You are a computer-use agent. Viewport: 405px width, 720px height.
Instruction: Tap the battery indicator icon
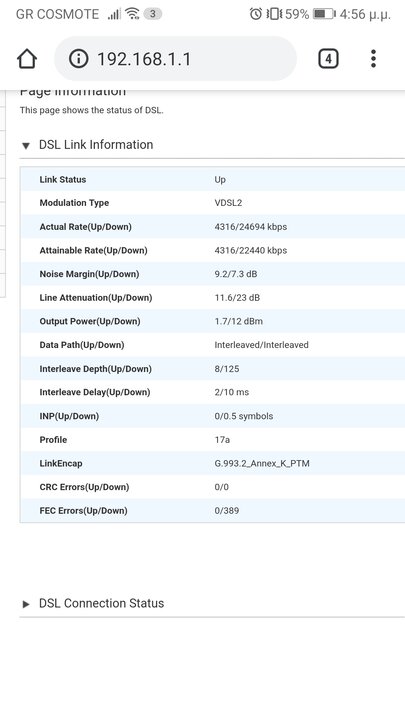(x=324, y=14)
